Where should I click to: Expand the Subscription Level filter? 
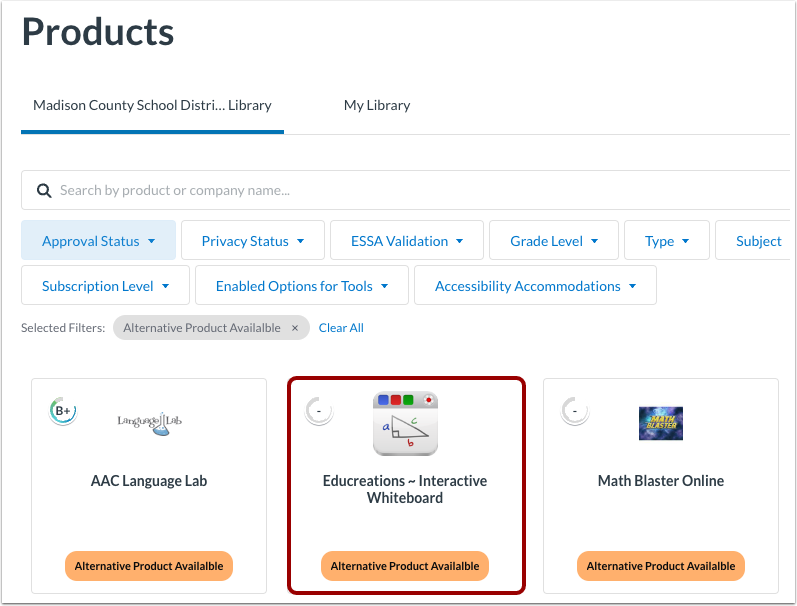coord(105,286)
